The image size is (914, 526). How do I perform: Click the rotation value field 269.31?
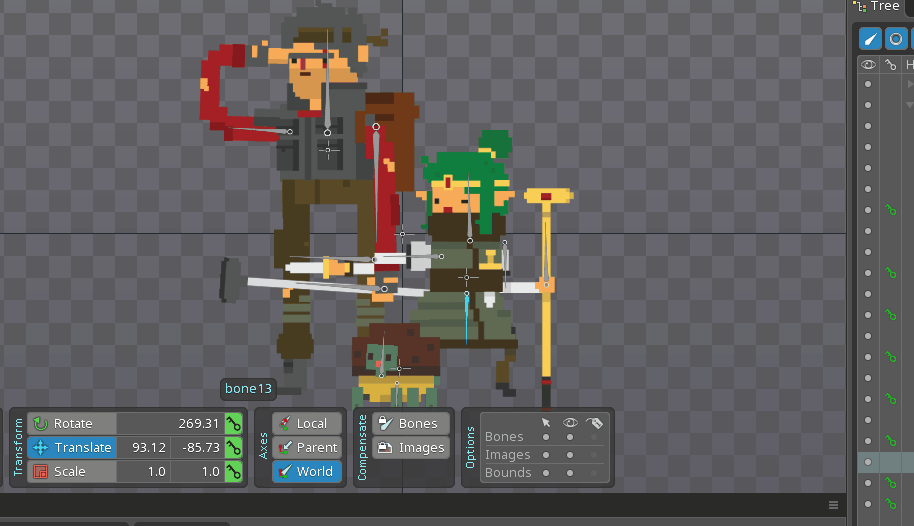click(x=170, y=423)
